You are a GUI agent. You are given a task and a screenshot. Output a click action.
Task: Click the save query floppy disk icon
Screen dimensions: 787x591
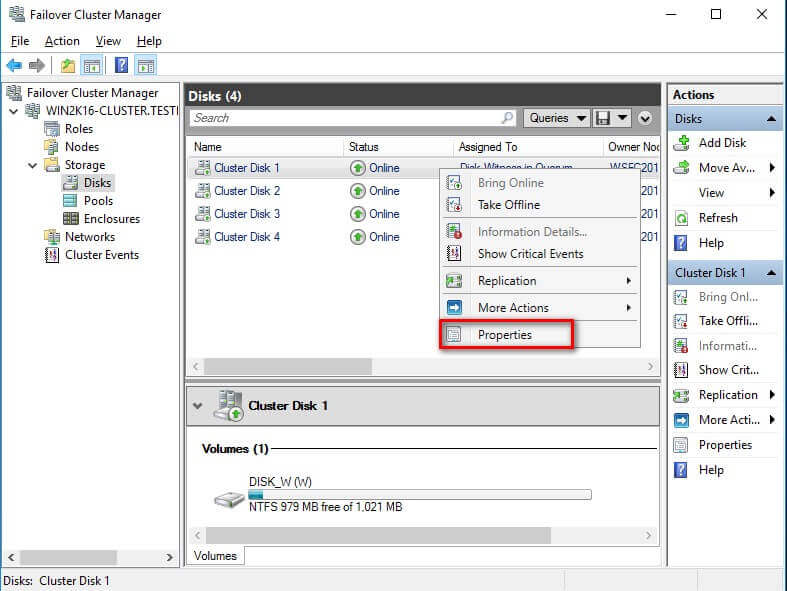[603, 118]
